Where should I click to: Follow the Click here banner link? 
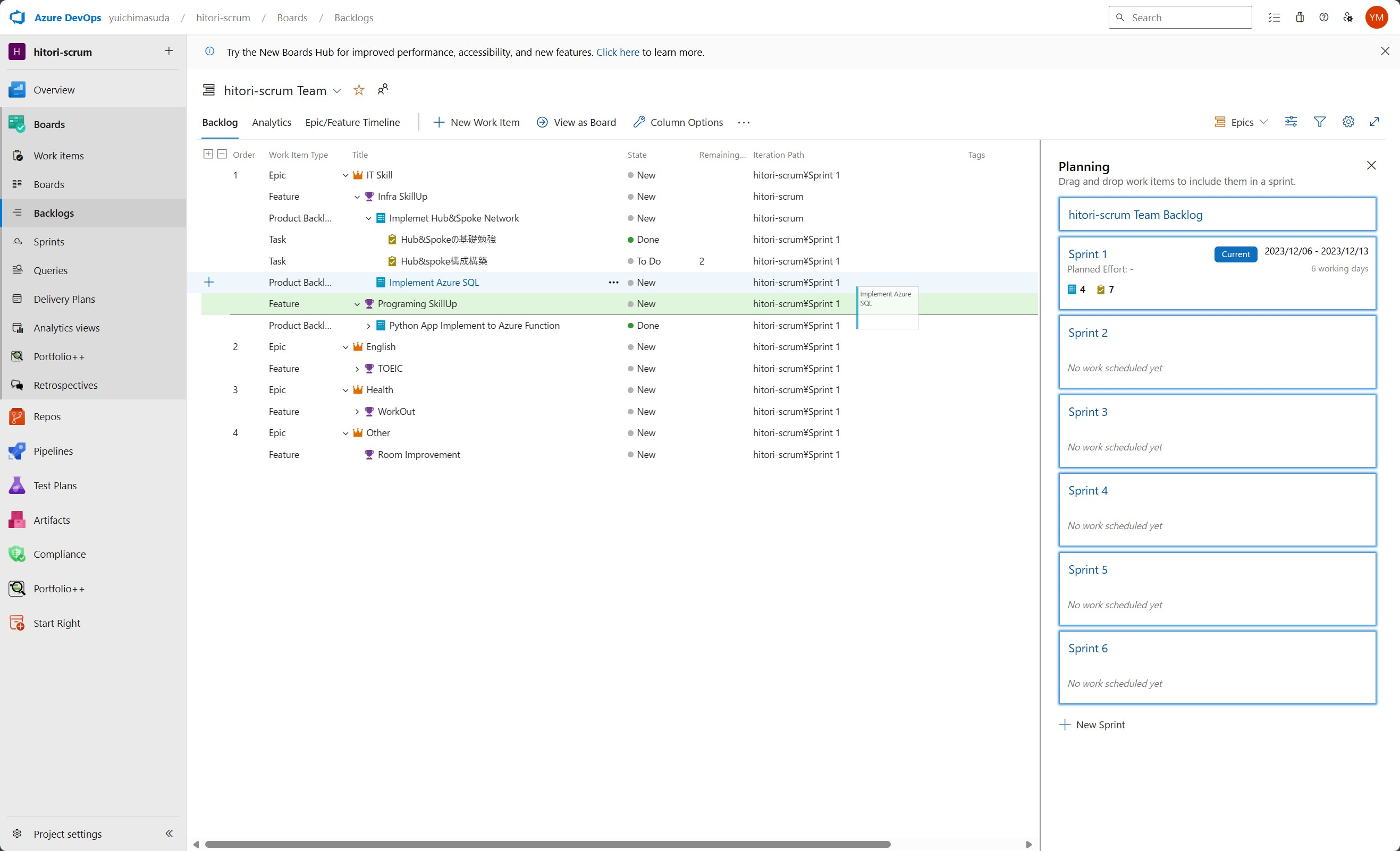pyautogui.click(x=617, y=52)
